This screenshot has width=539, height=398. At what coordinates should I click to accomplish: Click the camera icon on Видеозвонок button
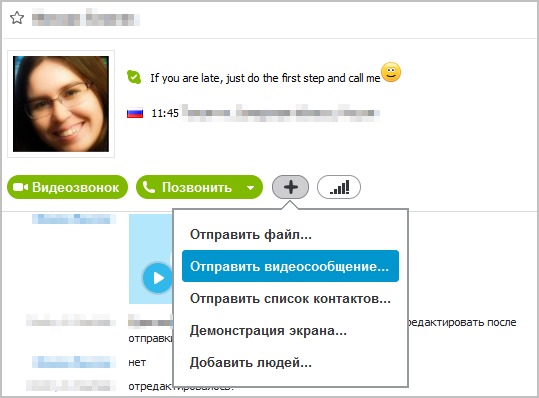pos(20,187)
